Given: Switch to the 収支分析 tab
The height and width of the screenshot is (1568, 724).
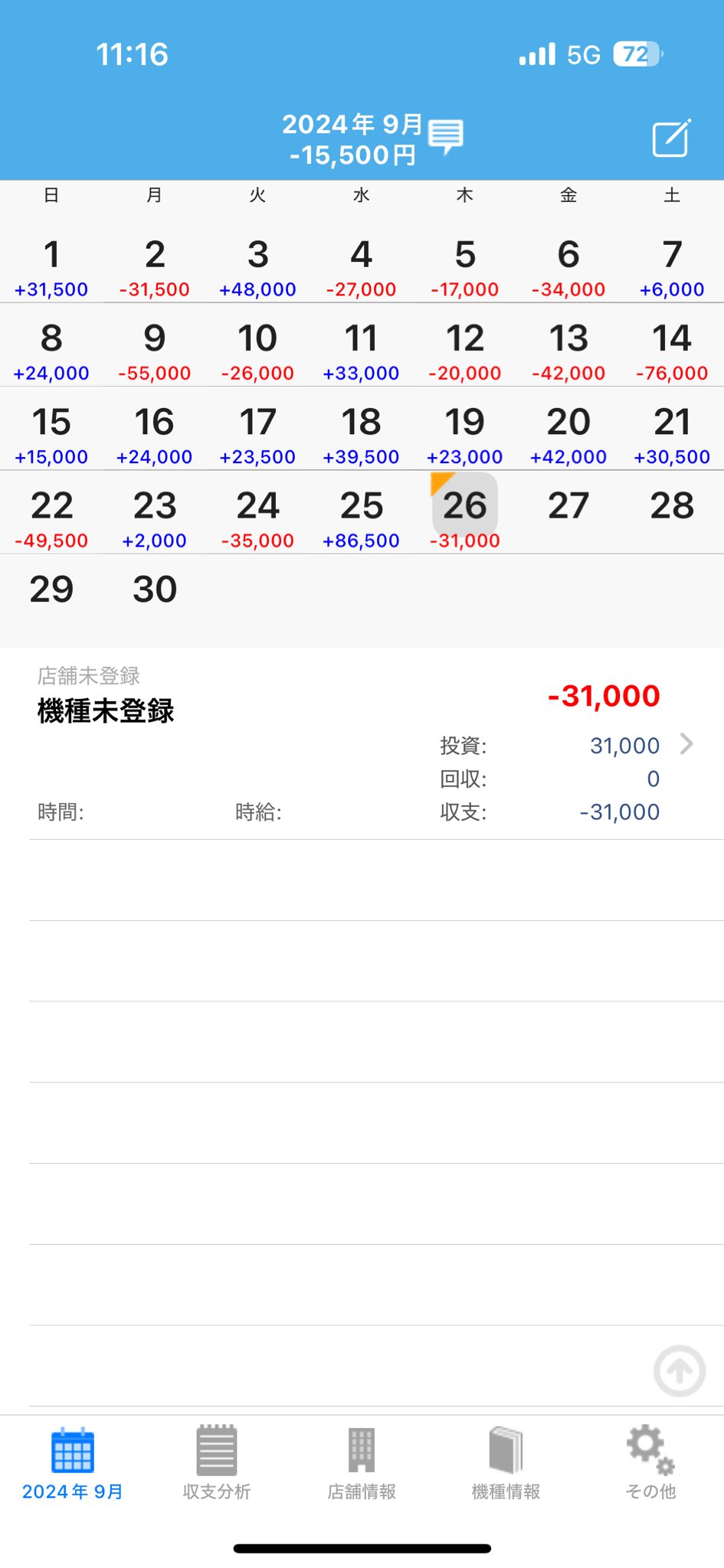Looking at the screenshot, I should [217, 1462].
